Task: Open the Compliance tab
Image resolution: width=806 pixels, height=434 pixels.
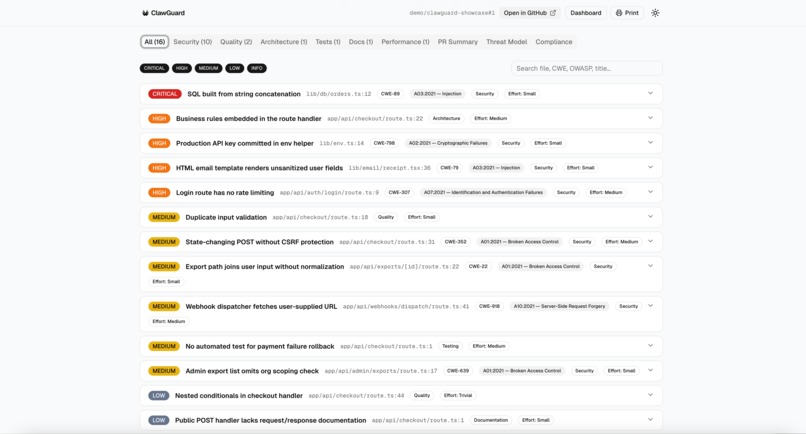Action: pos(554,42)
